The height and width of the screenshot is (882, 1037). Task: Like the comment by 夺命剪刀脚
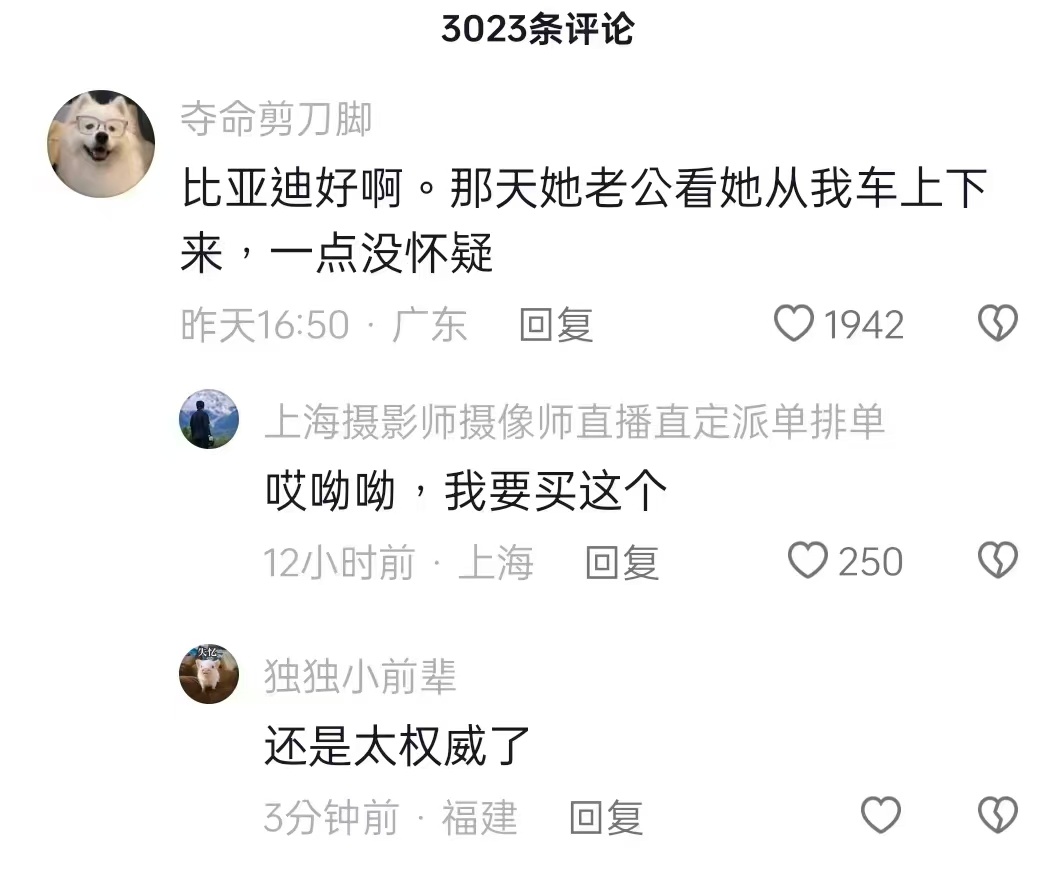(794, 323)
